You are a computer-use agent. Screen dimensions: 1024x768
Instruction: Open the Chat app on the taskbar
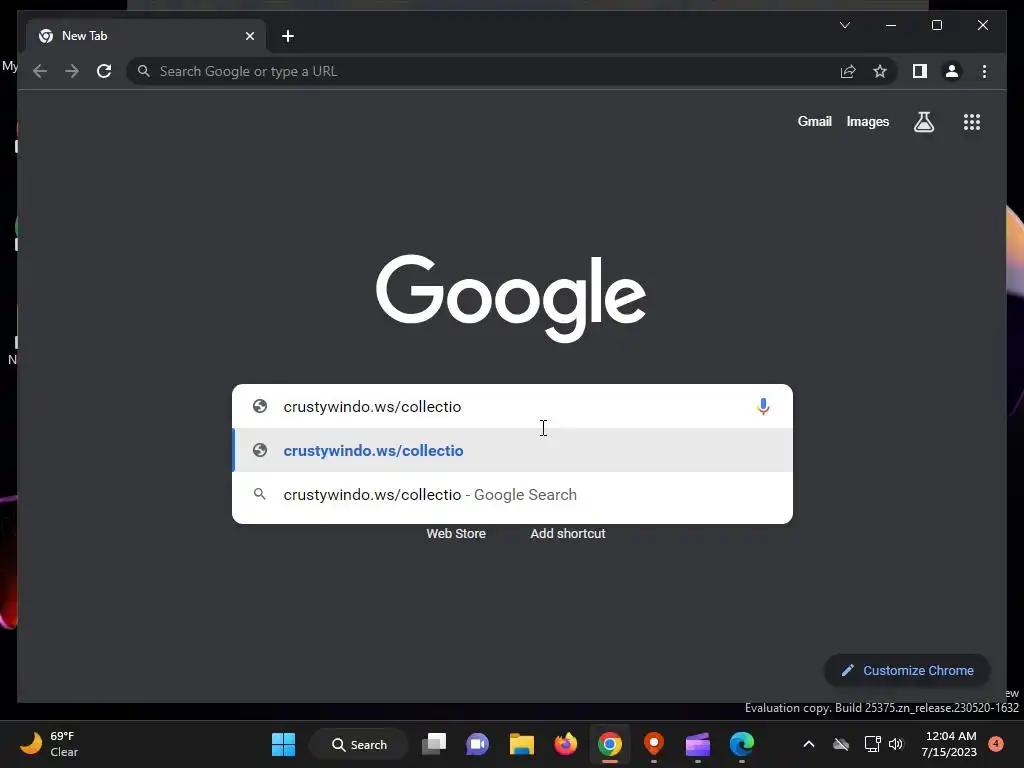tap(477, 744)
